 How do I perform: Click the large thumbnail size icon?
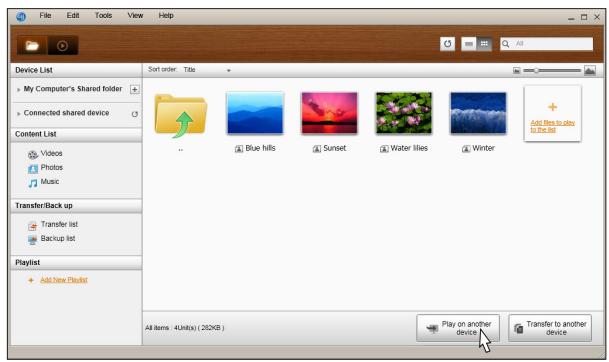(x=590, y=70)
